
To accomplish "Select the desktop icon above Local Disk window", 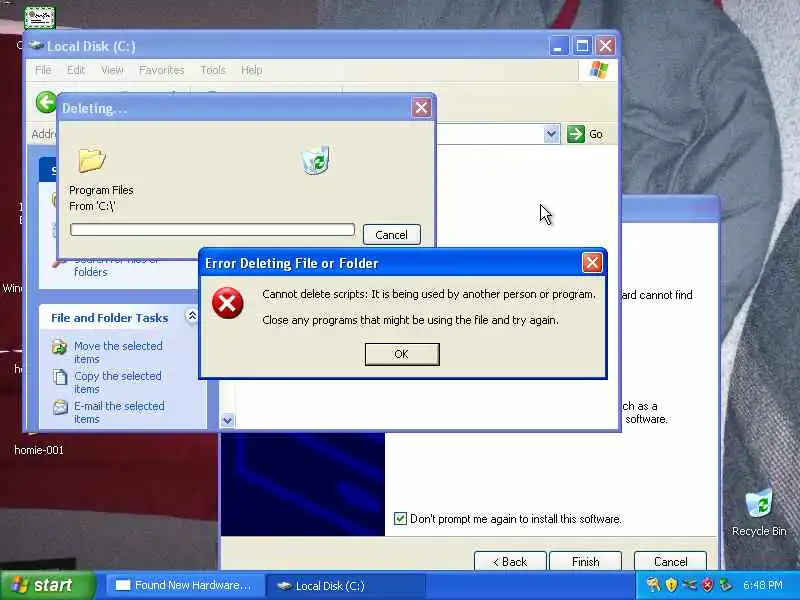I will tap(39, 17).
